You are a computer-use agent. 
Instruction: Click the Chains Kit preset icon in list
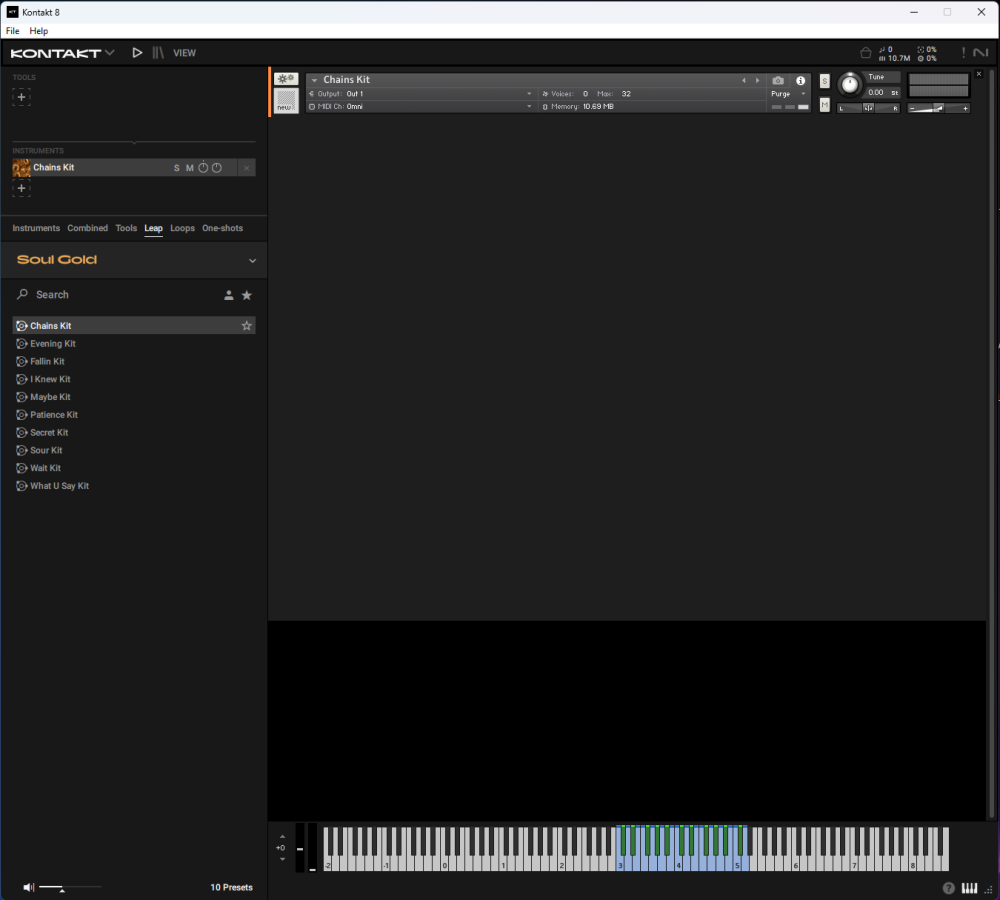22,326
